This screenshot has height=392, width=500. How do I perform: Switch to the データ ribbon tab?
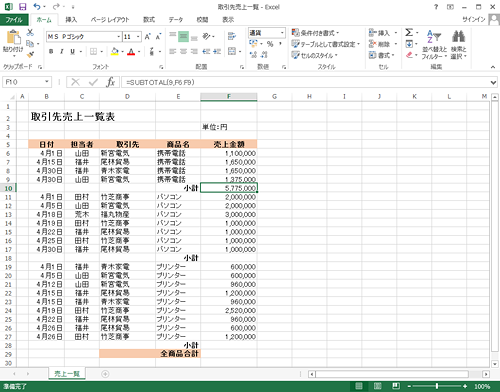176,20
